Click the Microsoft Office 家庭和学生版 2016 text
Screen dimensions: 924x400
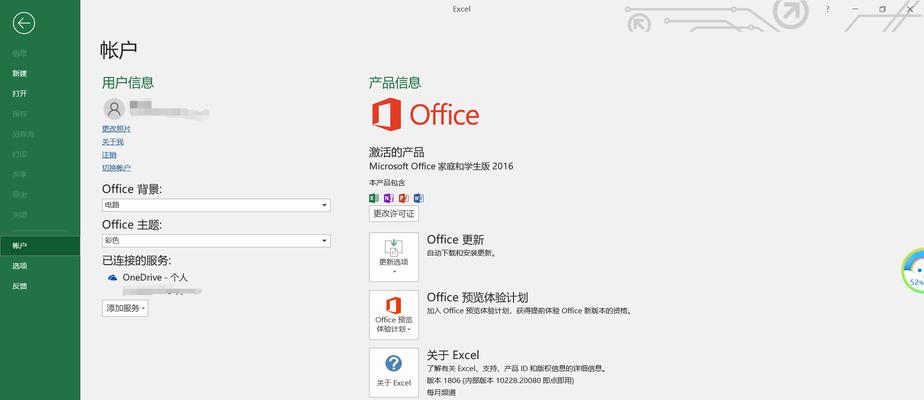[441, 166]
